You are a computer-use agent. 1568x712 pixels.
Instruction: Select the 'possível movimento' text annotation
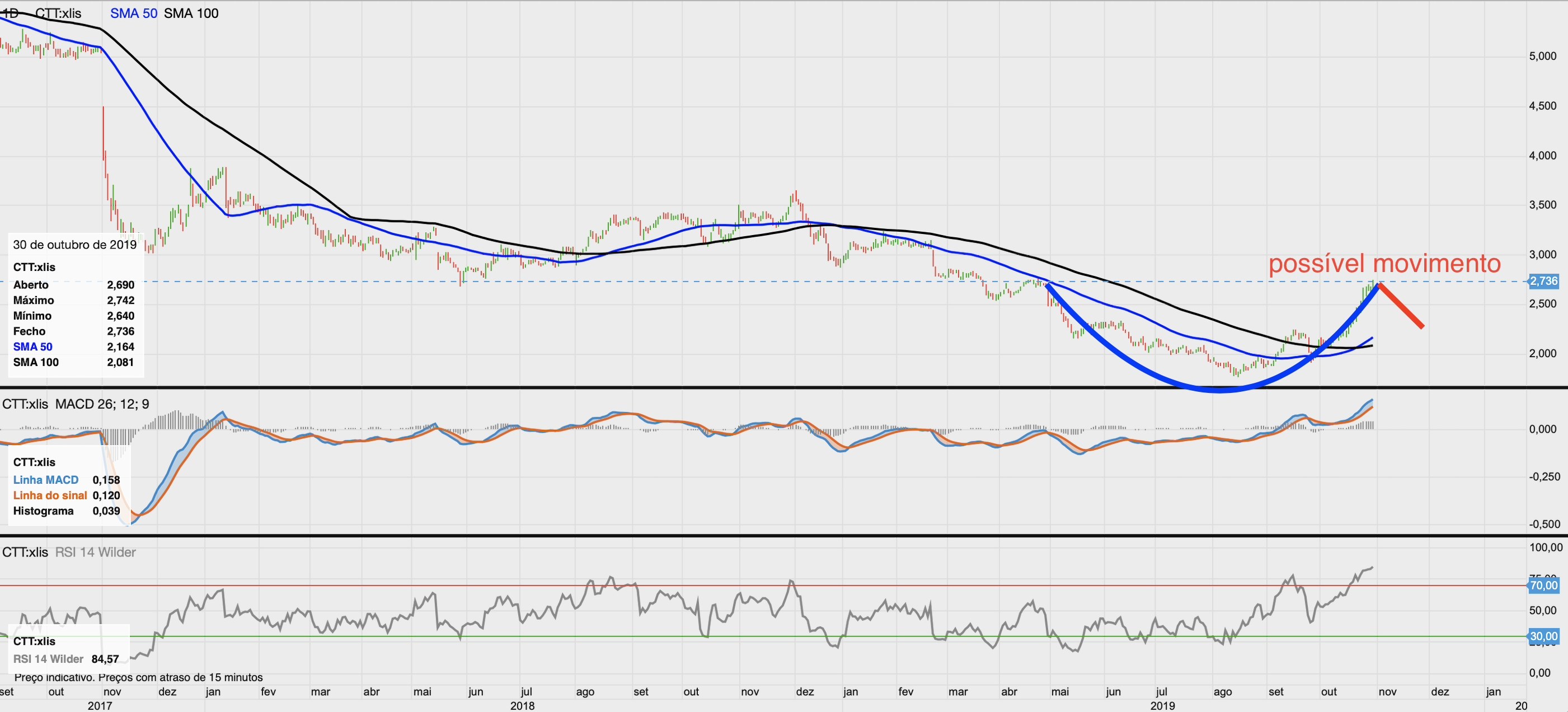(x=1384, y=264)
